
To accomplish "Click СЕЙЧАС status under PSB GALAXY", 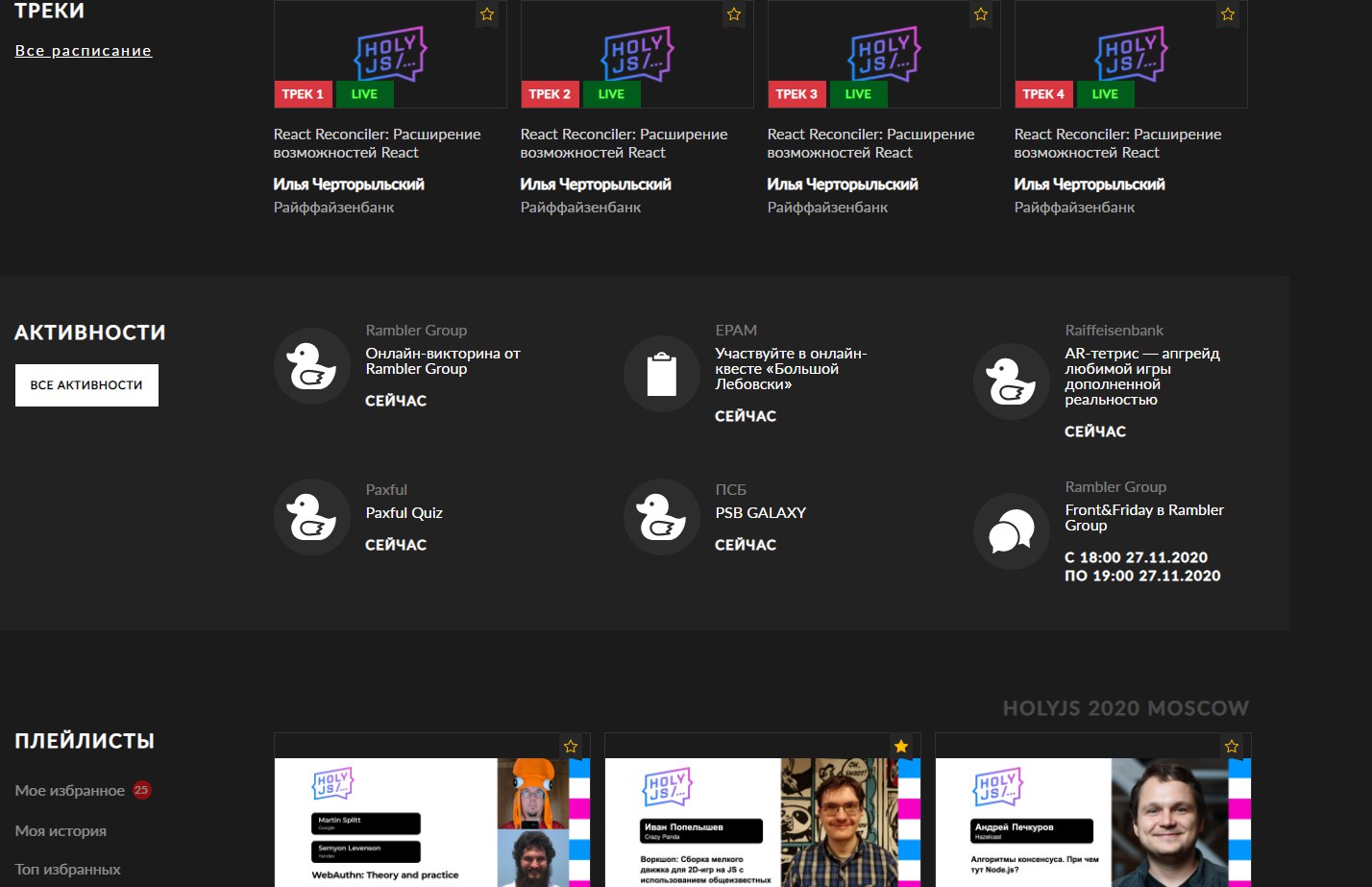I will [x=746, y=545].
